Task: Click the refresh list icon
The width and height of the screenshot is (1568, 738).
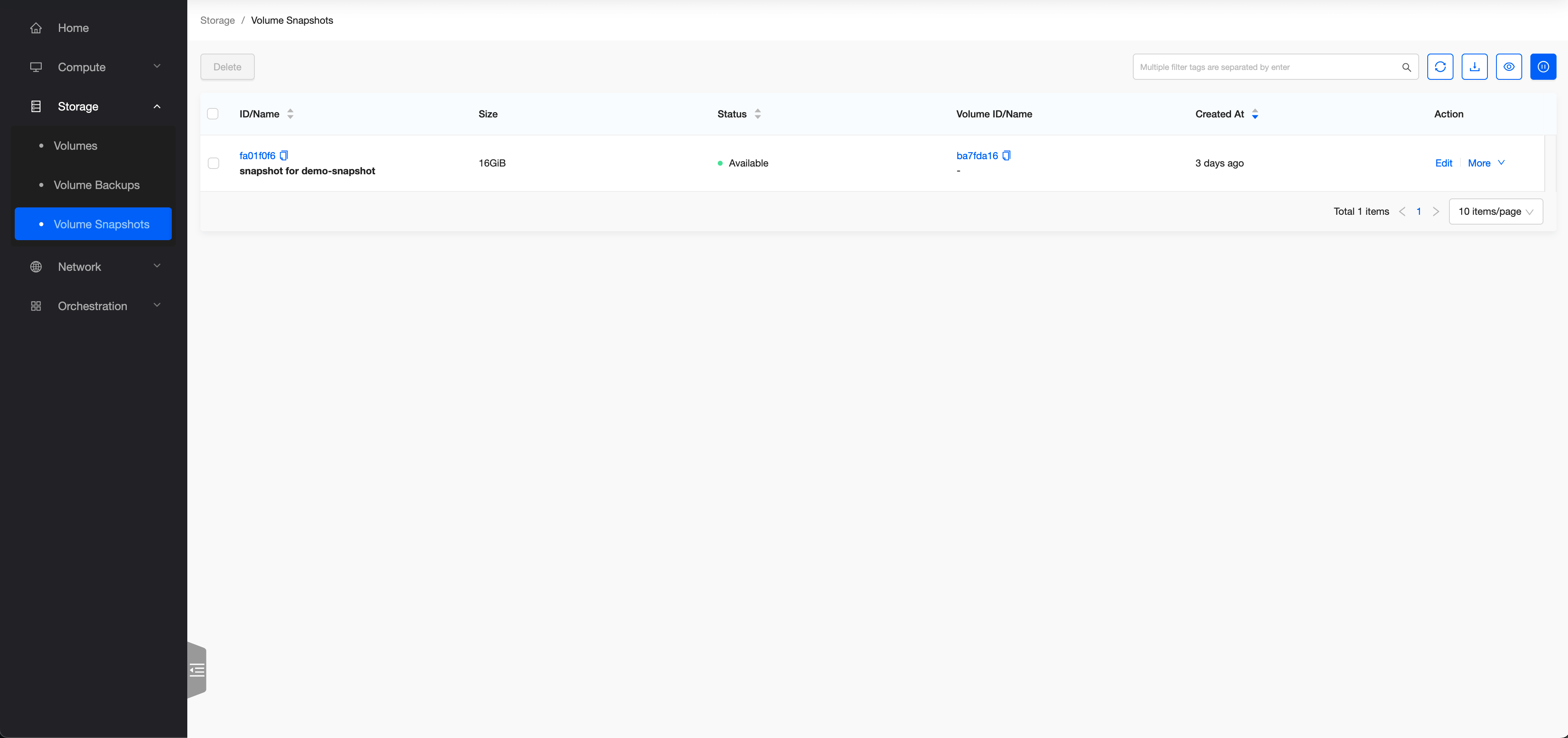Action: 1440,67
